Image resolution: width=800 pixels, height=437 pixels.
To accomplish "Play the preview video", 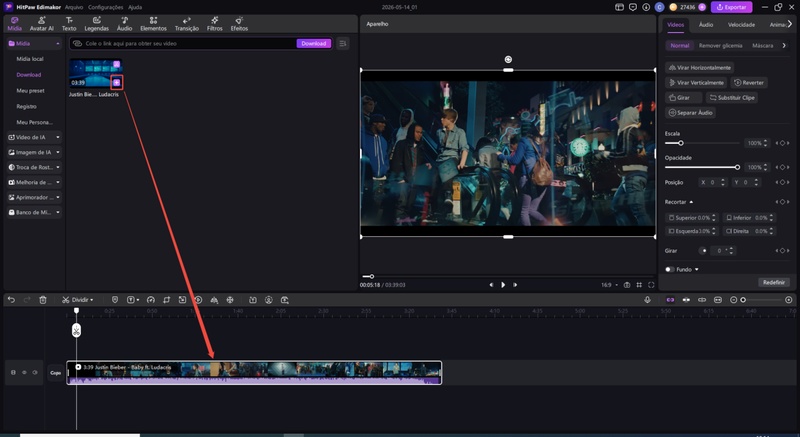I will pyautogui.click(x=503, y=285).
